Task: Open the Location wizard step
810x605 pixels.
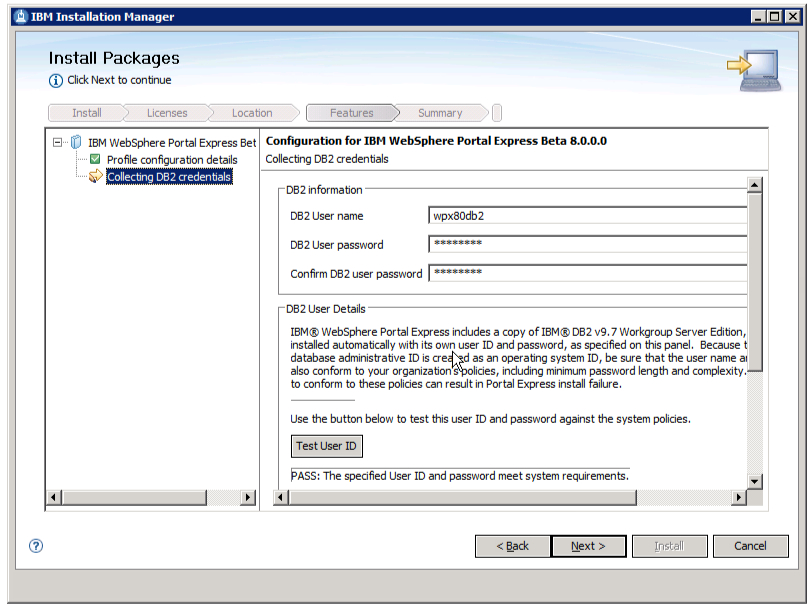Action: pos(253,113)
